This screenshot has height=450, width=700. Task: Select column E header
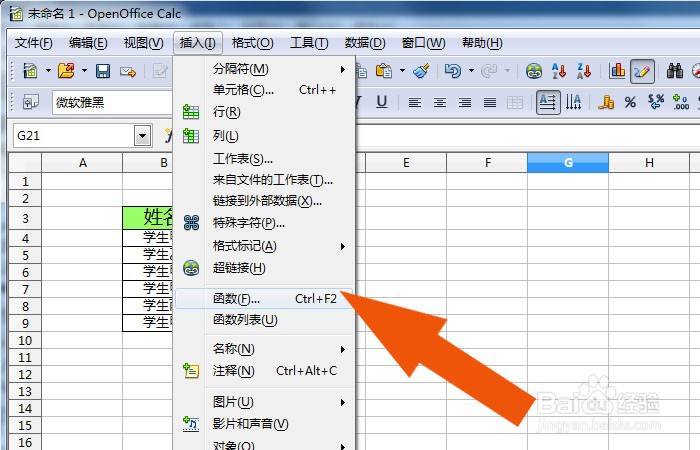(x=406, y=162)
